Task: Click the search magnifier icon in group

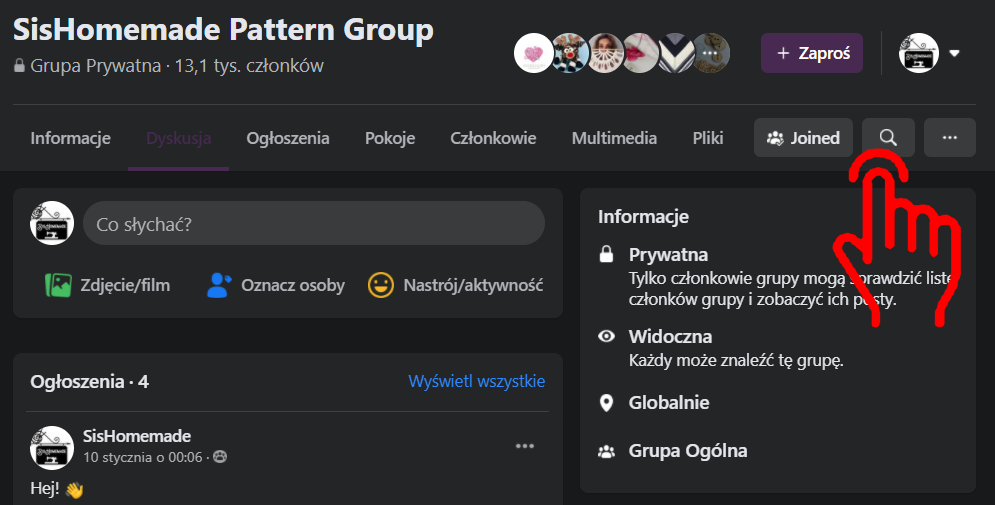Action: tap(888, 138)
